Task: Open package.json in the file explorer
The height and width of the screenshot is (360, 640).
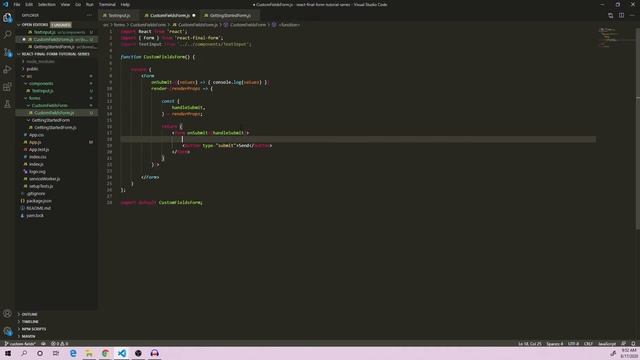Action: coord(39,201)
